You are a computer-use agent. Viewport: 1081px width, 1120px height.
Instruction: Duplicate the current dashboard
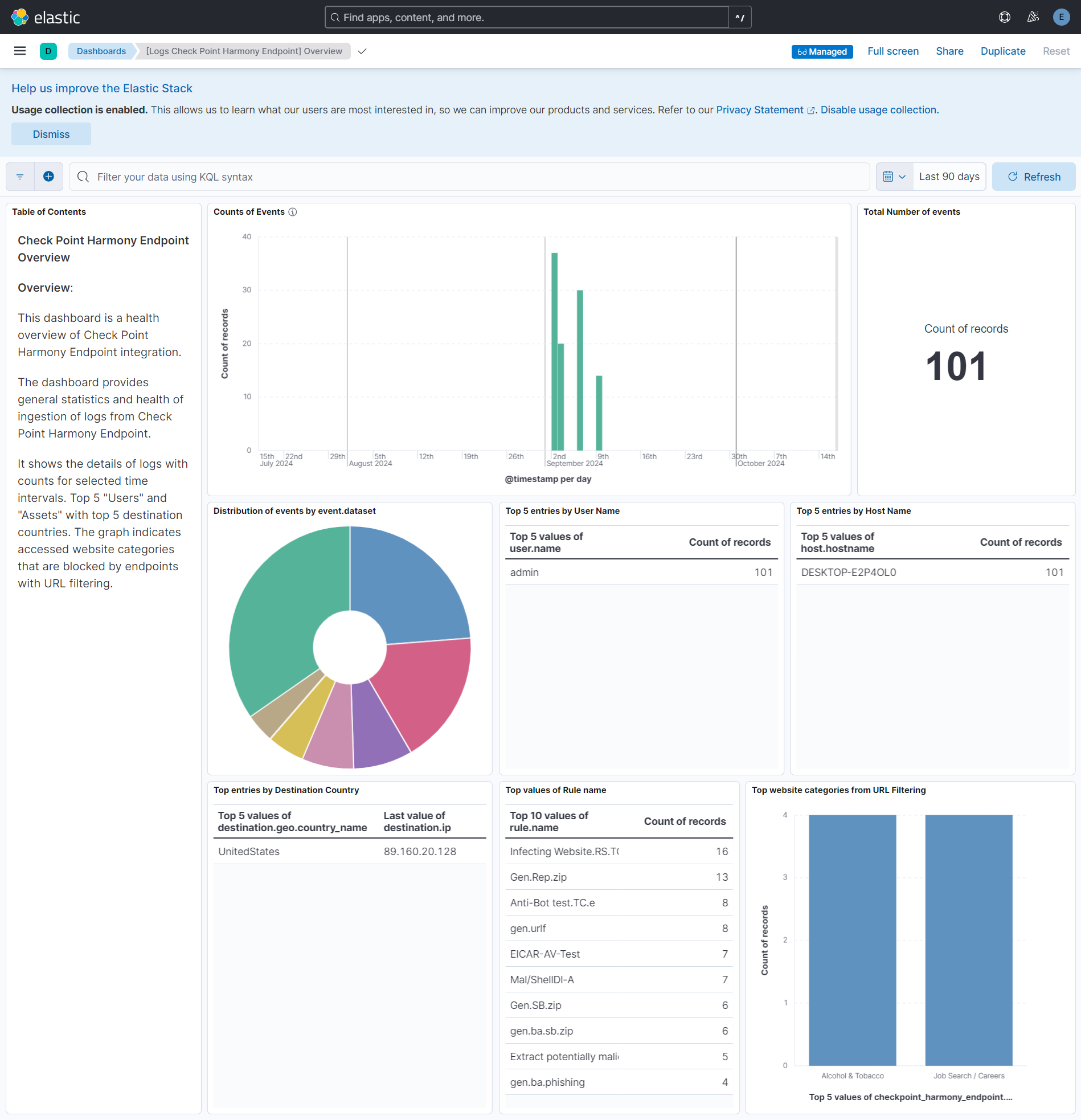[x=1003, y=51]
